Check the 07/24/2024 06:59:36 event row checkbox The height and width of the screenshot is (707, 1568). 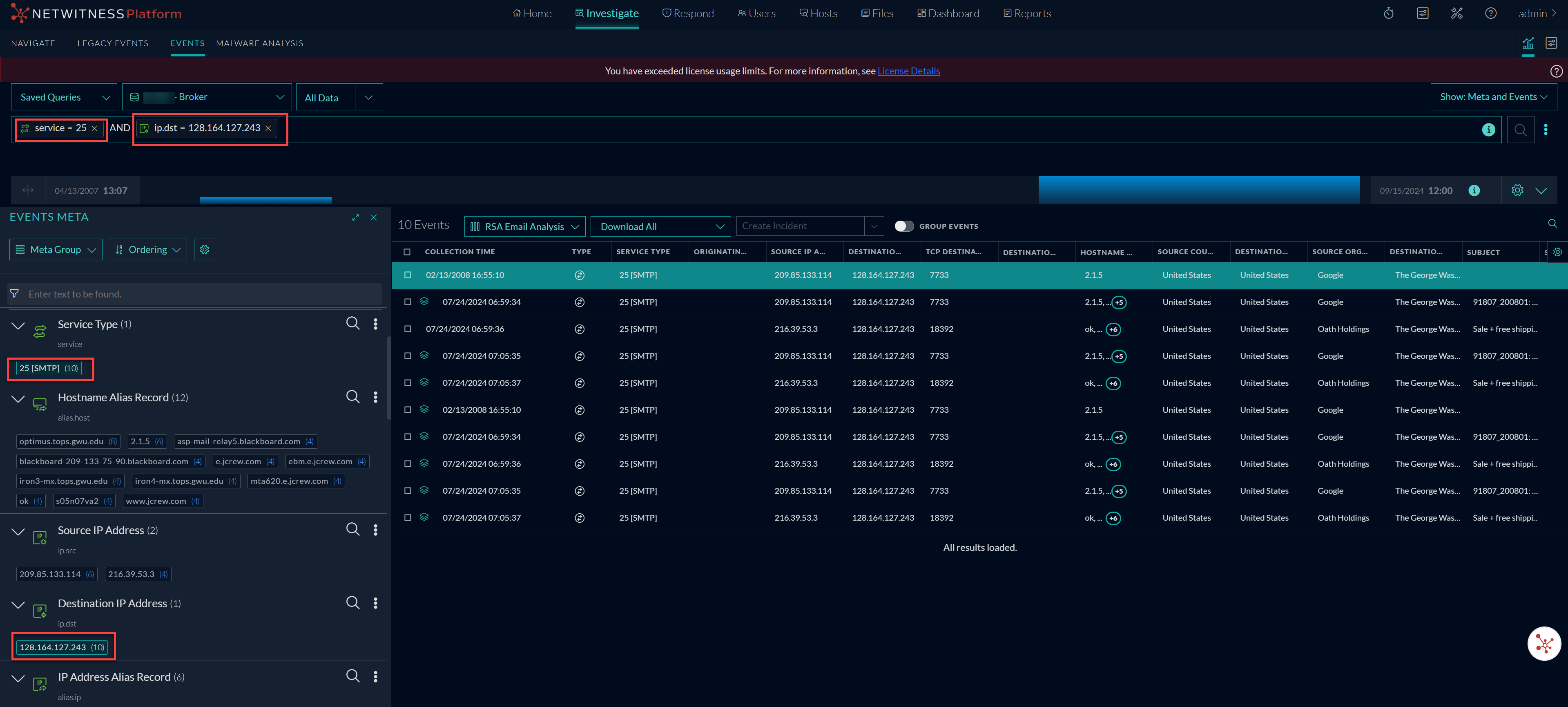(408, 329)
